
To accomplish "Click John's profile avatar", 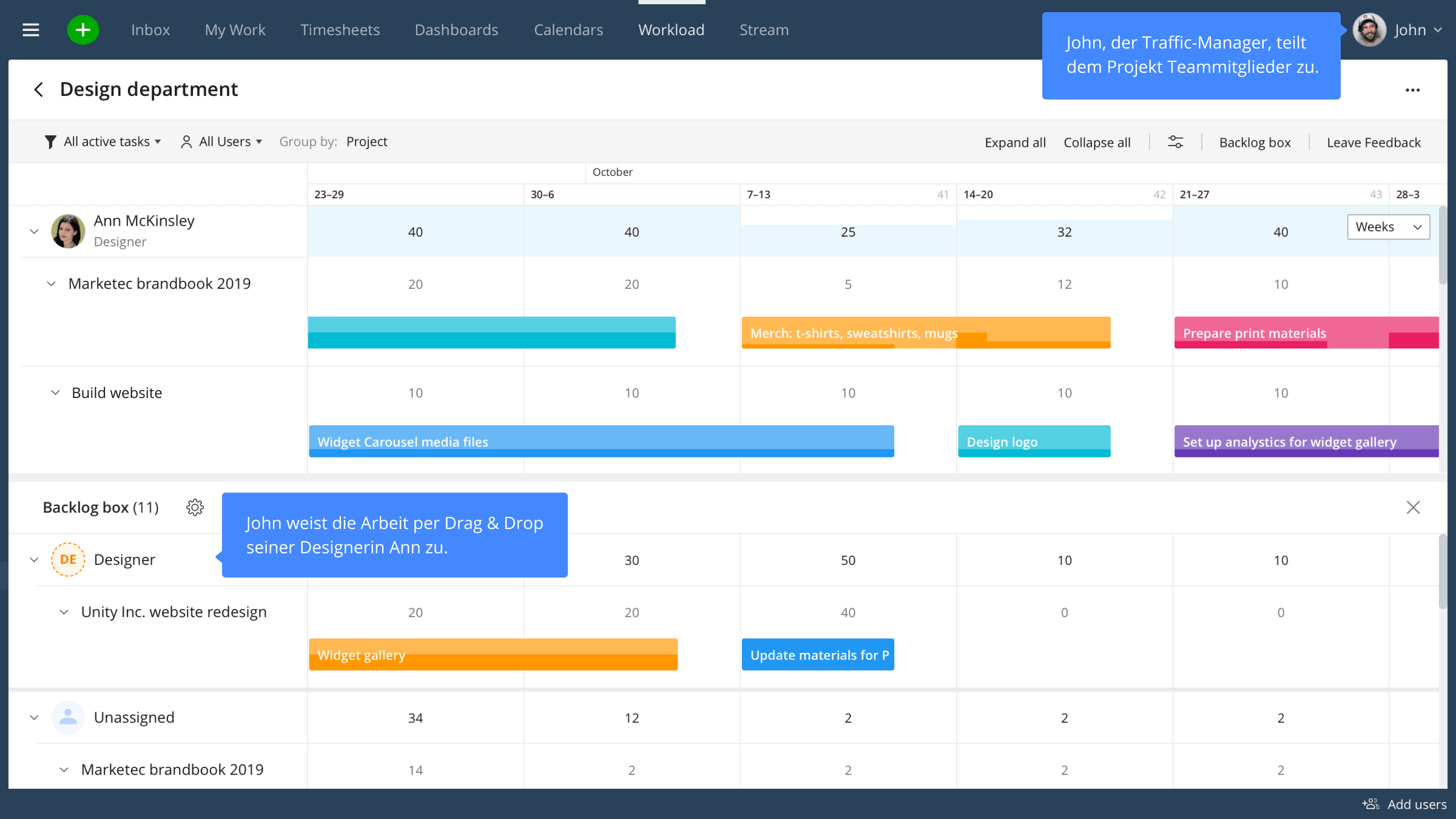I will coord(1369,30).
